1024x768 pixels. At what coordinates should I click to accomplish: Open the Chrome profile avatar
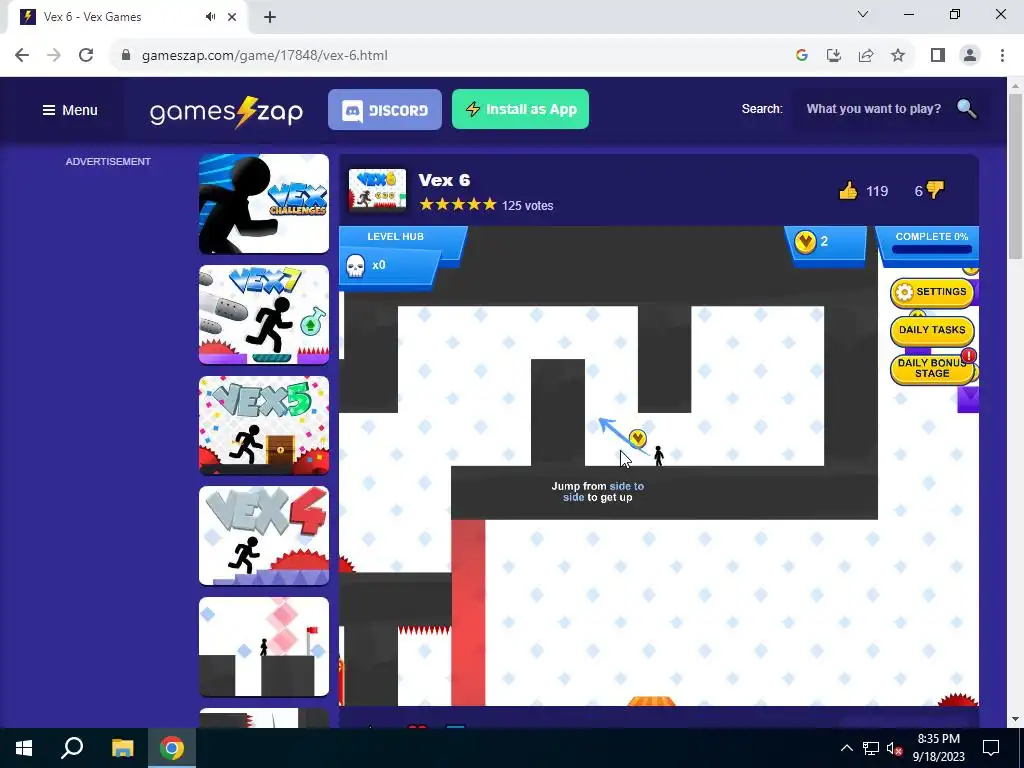click(x=970, y=56)
